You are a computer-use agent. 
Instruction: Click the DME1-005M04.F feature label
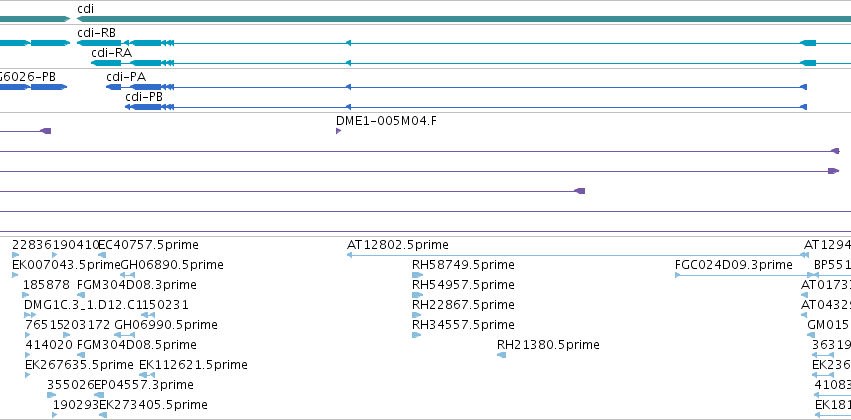tap(386, 121)
